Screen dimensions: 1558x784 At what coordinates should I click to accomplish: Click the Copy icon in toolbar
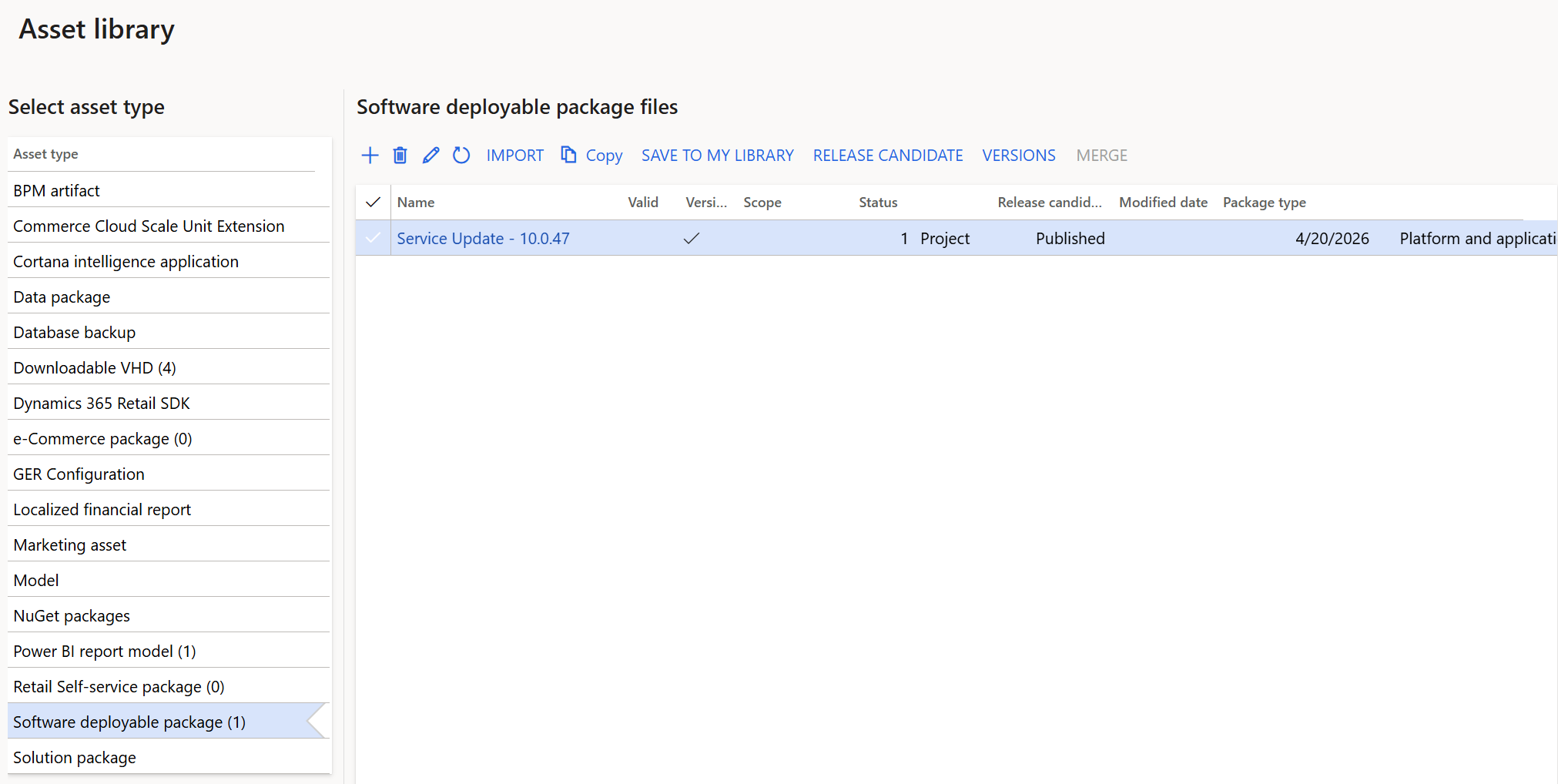[568, 156]
